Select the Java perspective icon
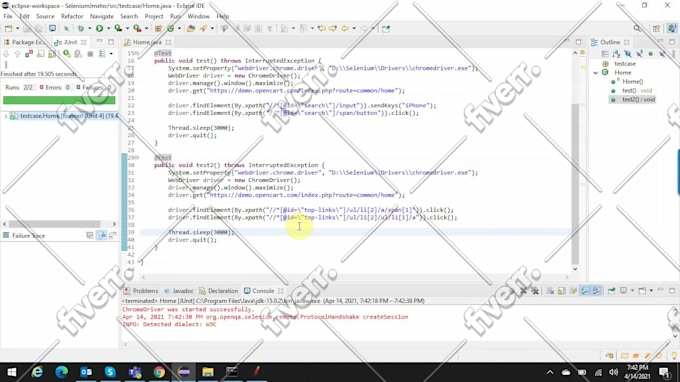 tap(672, 29)
